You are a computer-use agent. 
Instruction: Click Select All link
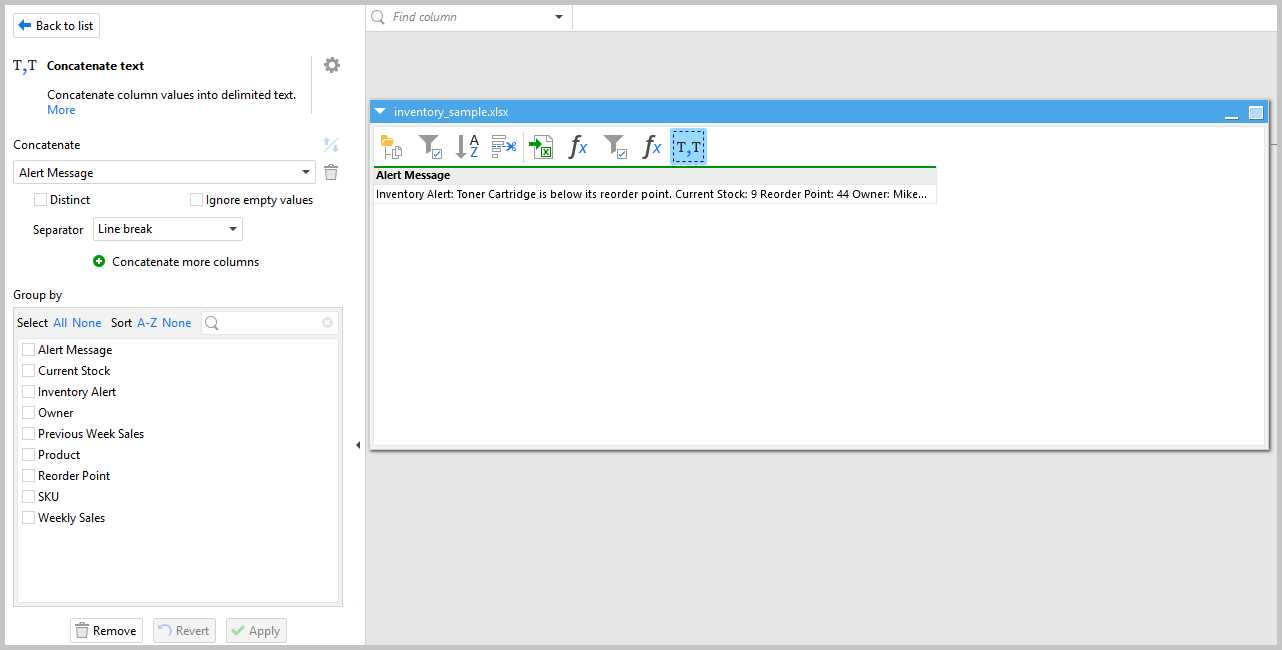[60, 323]
